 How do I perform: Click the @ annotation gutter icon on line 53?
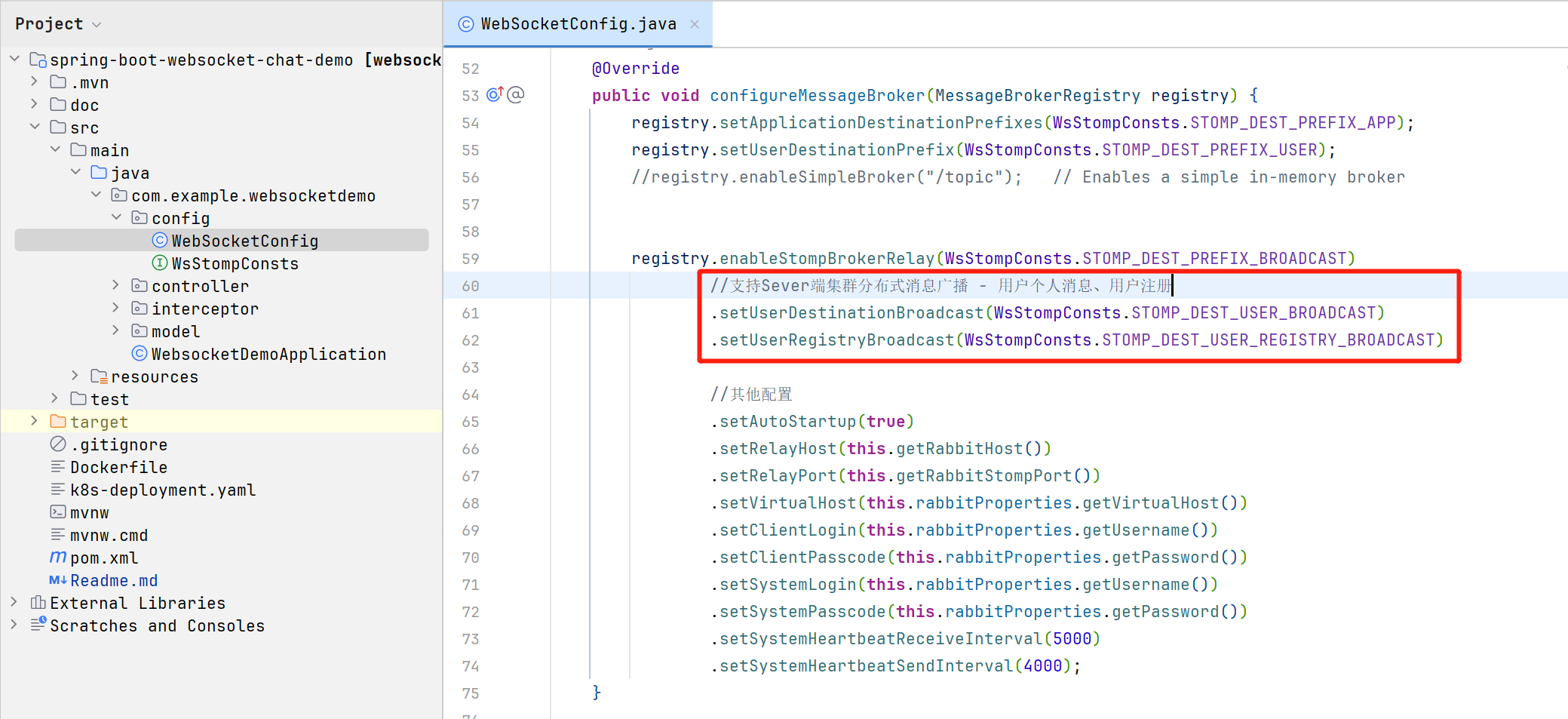(516, 94)
